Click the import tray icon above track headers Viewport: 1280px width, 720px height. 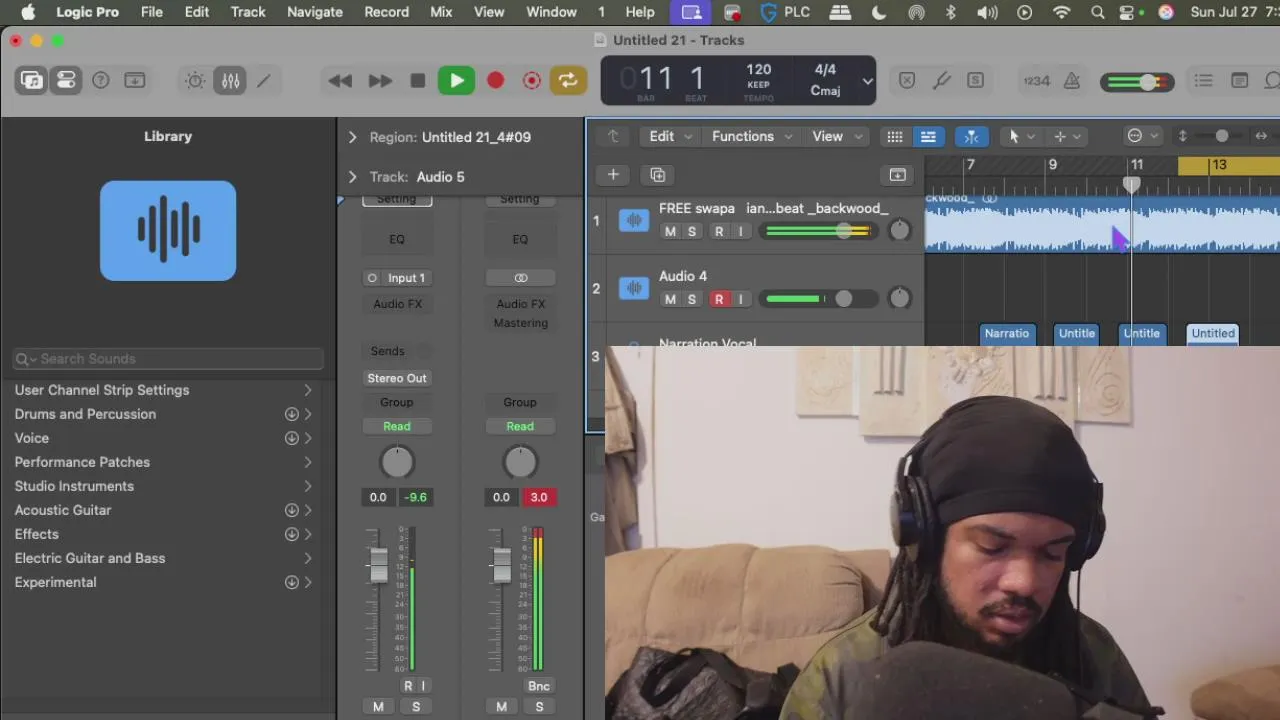(x=897, y=175)
